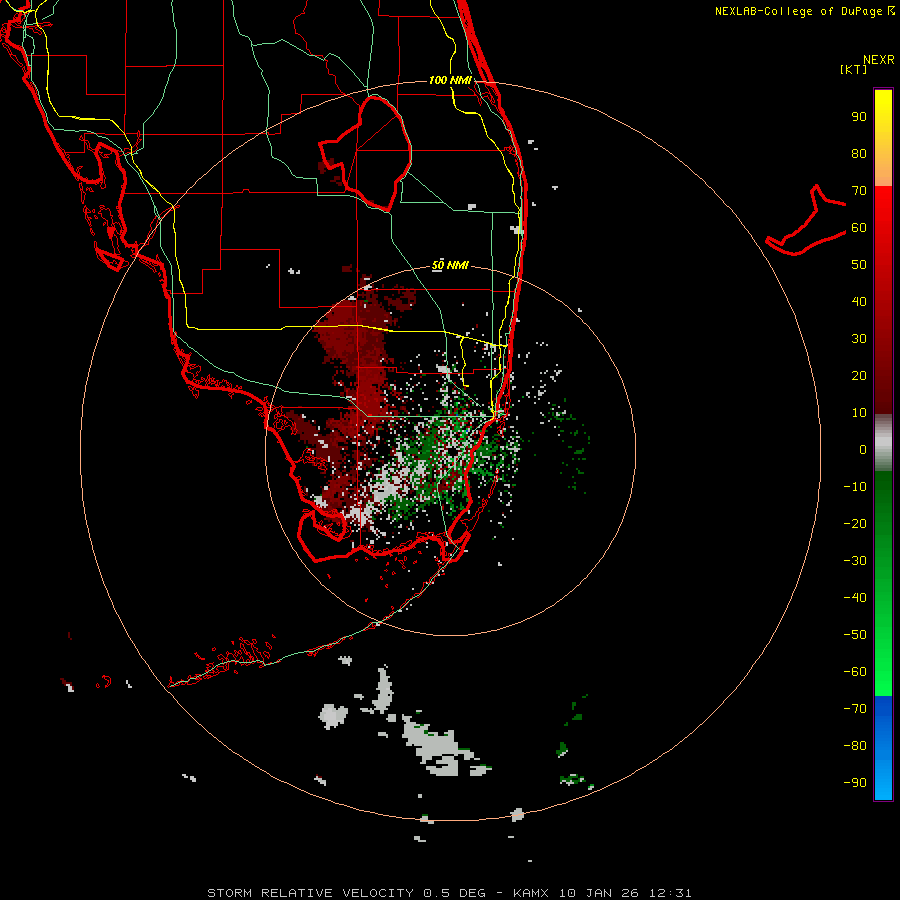Click the blue bottom segment of the color bar
The width and height of the screenshot is (900, 900).
click(883, 748)
